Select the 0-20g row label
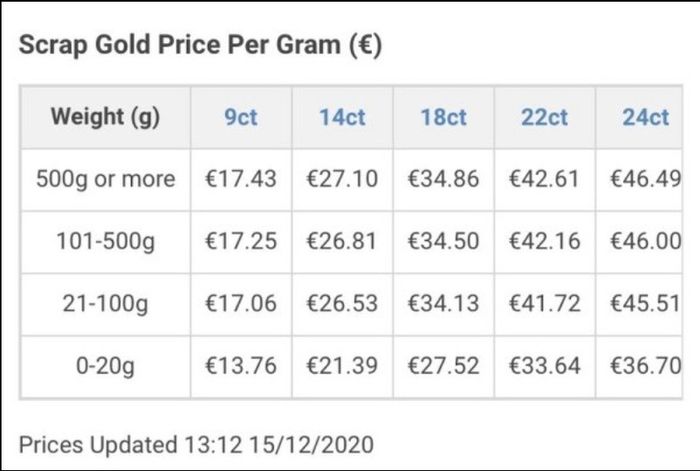 pos(105,367)
